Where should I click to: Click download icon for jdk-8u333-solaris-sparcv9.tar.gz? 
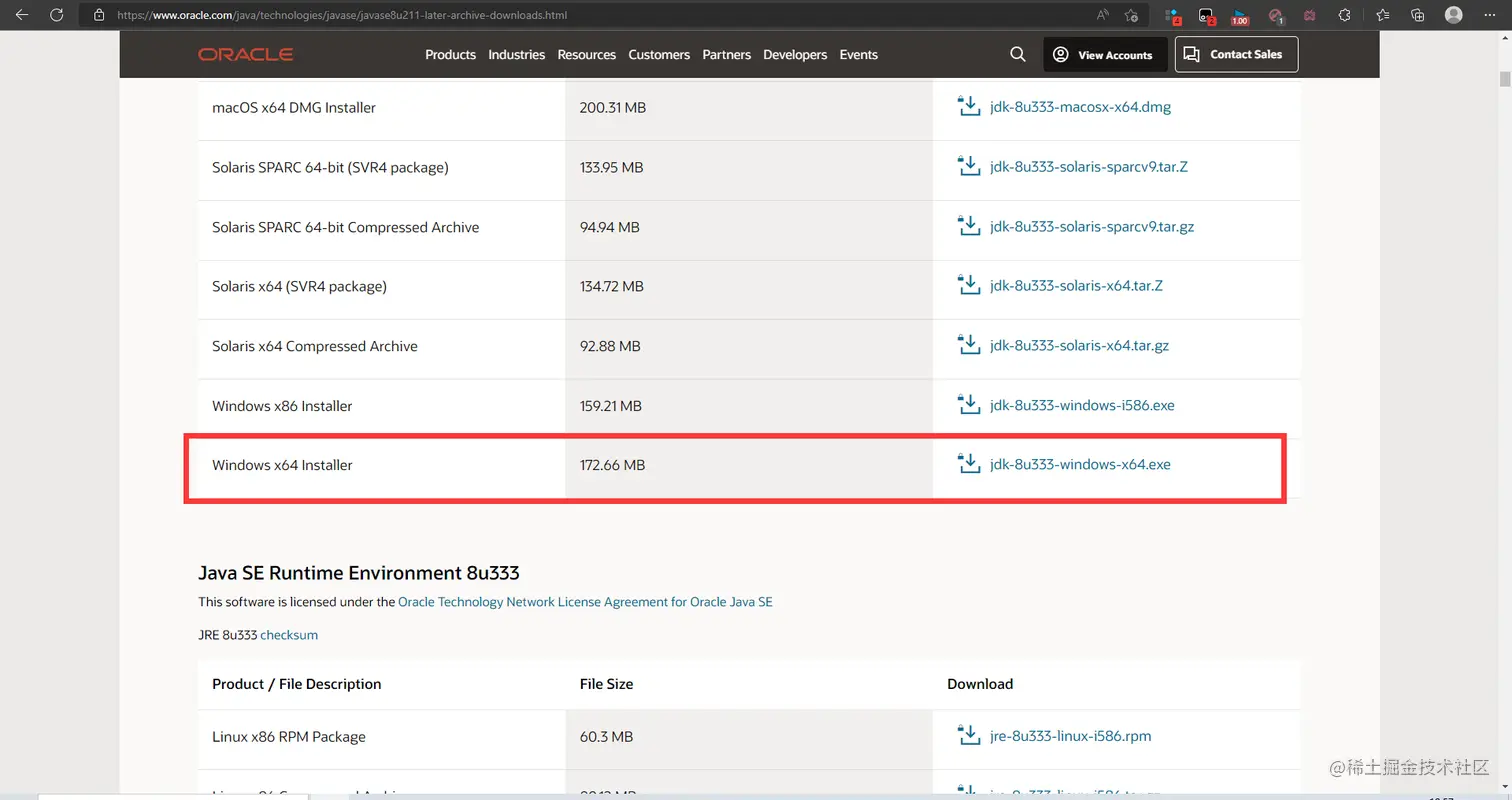[x=968, y=227]
